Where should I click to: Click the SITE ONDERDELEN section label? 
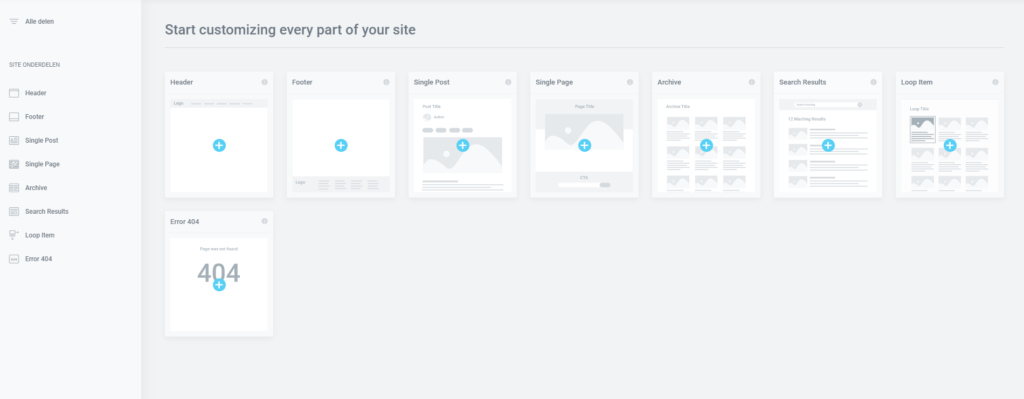pyautogui.click(x=35, y=65)
